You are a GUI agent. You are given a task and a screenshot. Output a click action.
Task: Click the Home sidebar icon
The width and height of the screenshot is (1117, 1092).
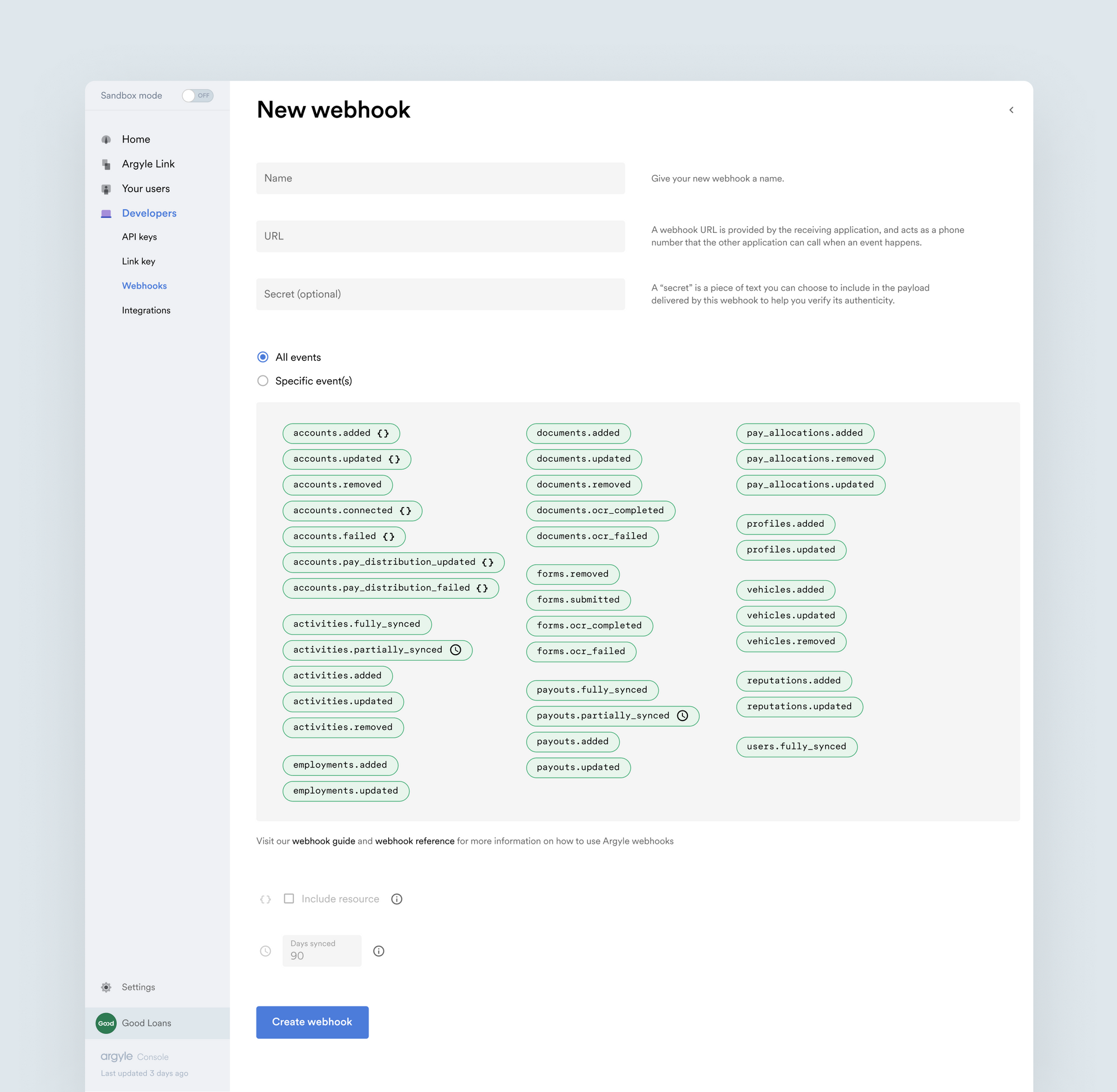[106, 140]
